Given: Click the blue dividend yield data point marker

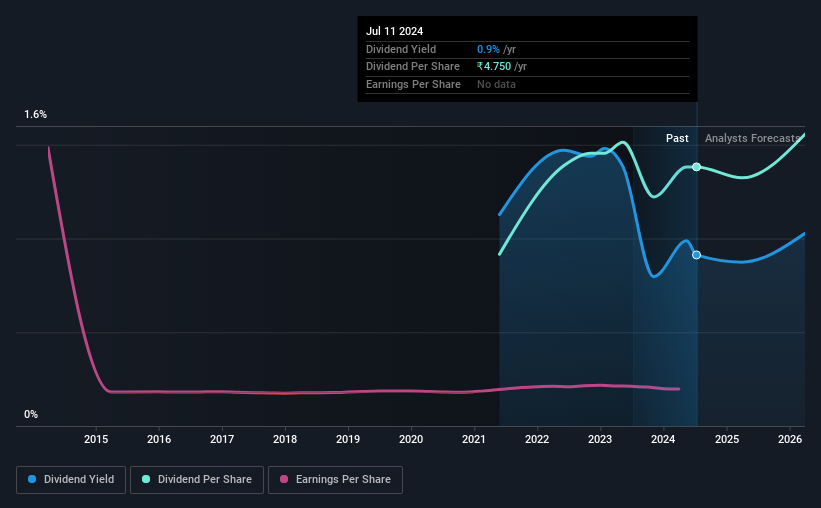Looking at the screenshot, I should [696, 255].
